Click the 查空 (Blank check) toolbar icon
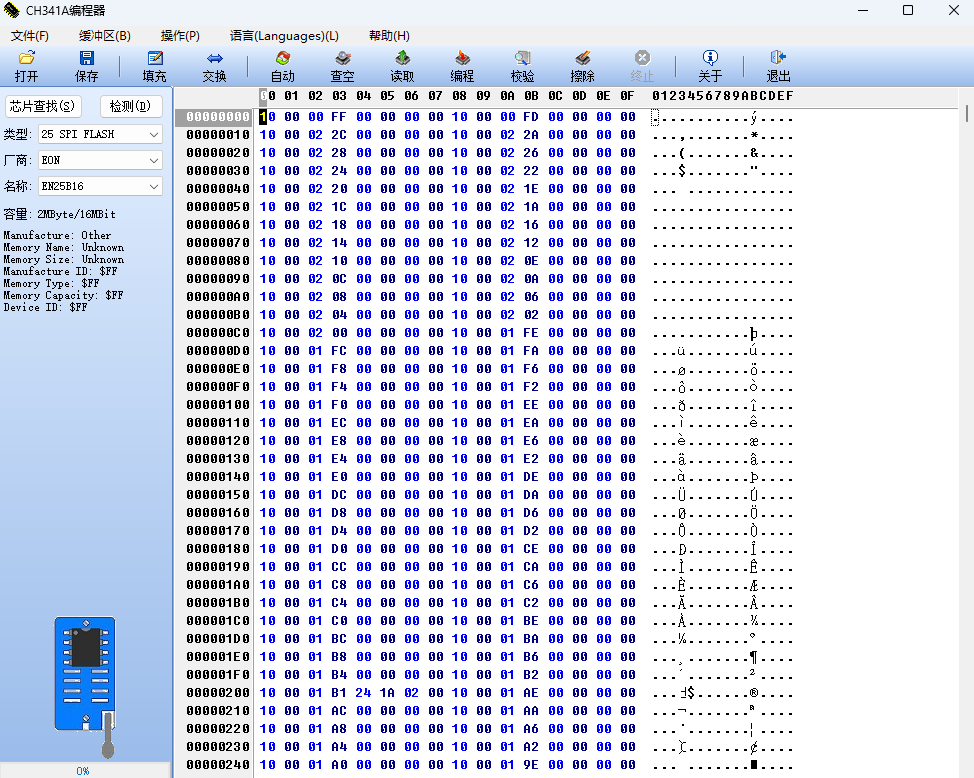The height and width of the screenshot is (778, 974). [x=342, y=66]
